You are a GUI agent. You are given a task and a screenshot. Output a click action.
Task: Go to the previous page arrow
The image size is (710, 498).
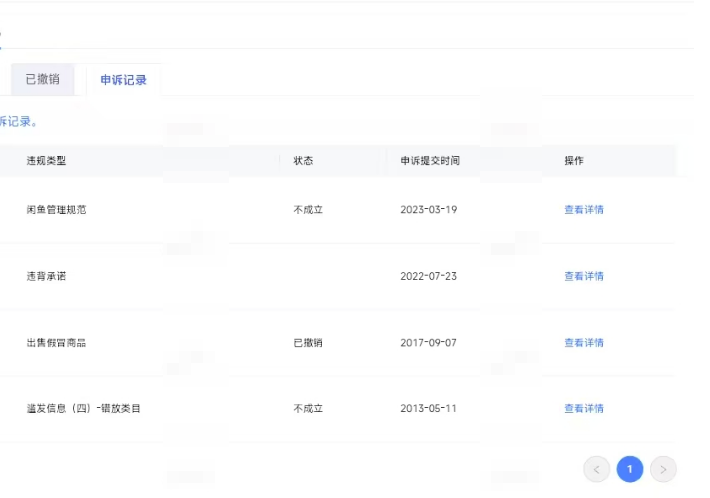[x=597, y=469]
